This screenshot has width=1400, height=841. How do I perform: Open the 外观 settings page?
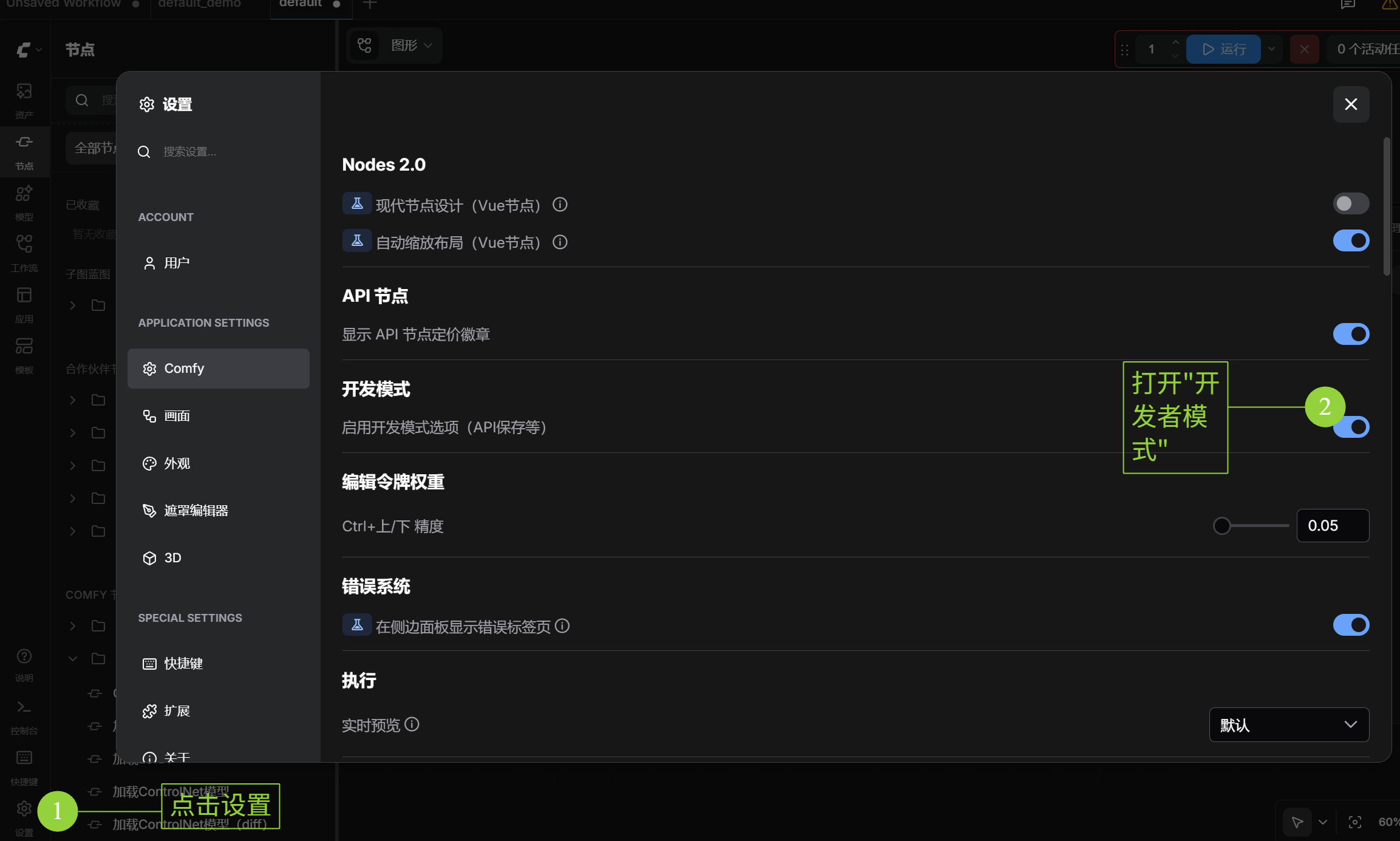tap(178, 463)
